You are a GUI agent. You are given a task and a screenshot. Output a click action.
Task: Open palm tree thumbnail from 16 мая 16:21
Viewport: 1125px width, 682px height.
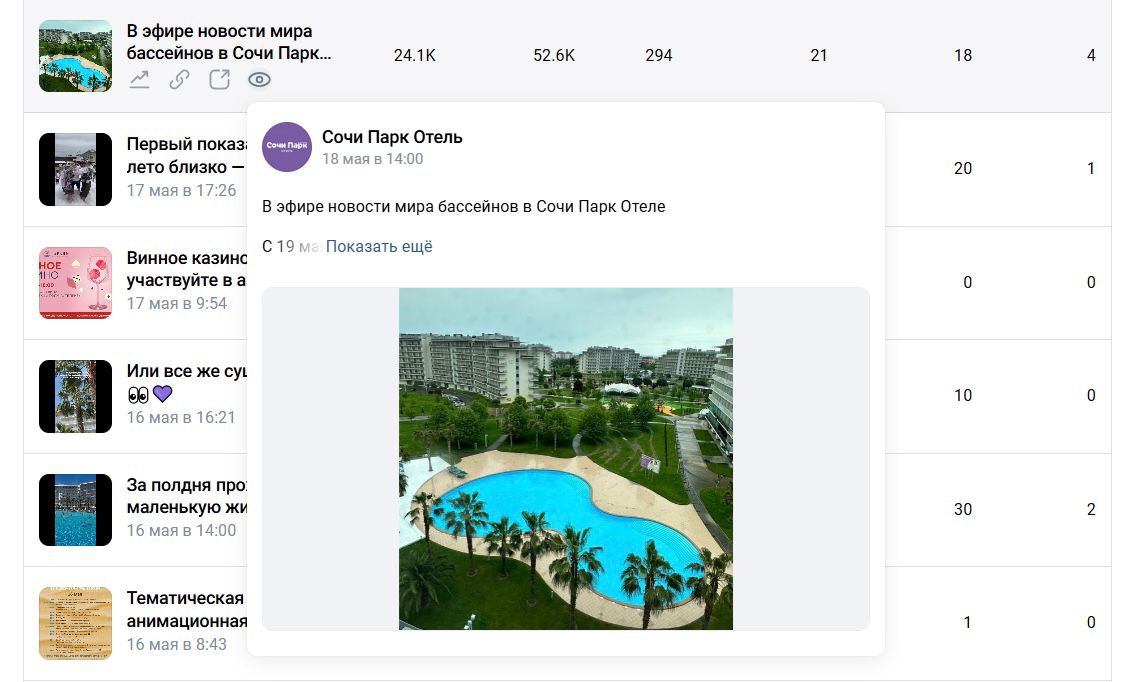pos(75,397)
